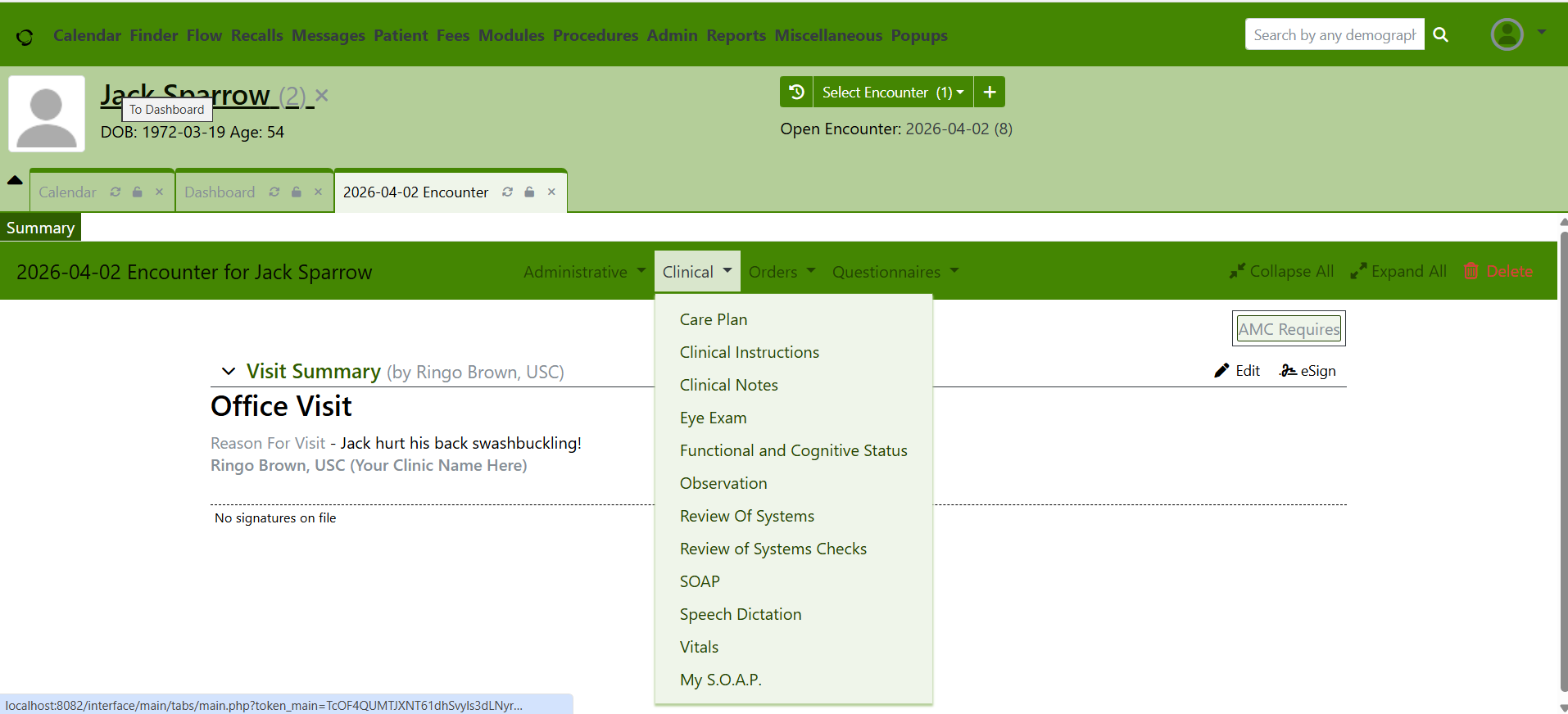Toggle lock on the Calendar tab
The image size is (1568, 714).
coord(138,192)
